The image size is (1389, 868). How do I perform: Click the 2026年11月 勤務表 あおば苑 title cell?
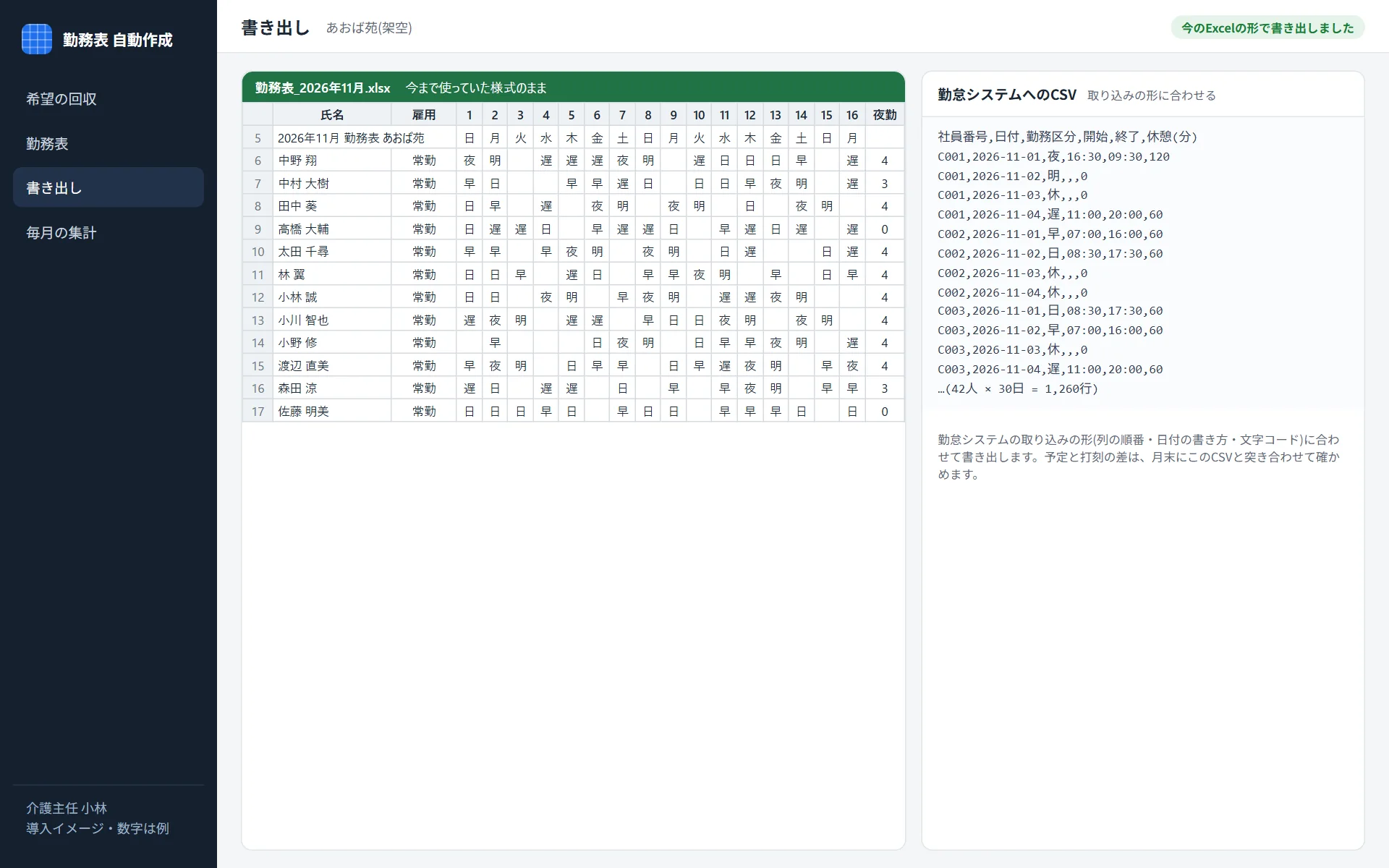pyautogui.click(x=365, y=137)
